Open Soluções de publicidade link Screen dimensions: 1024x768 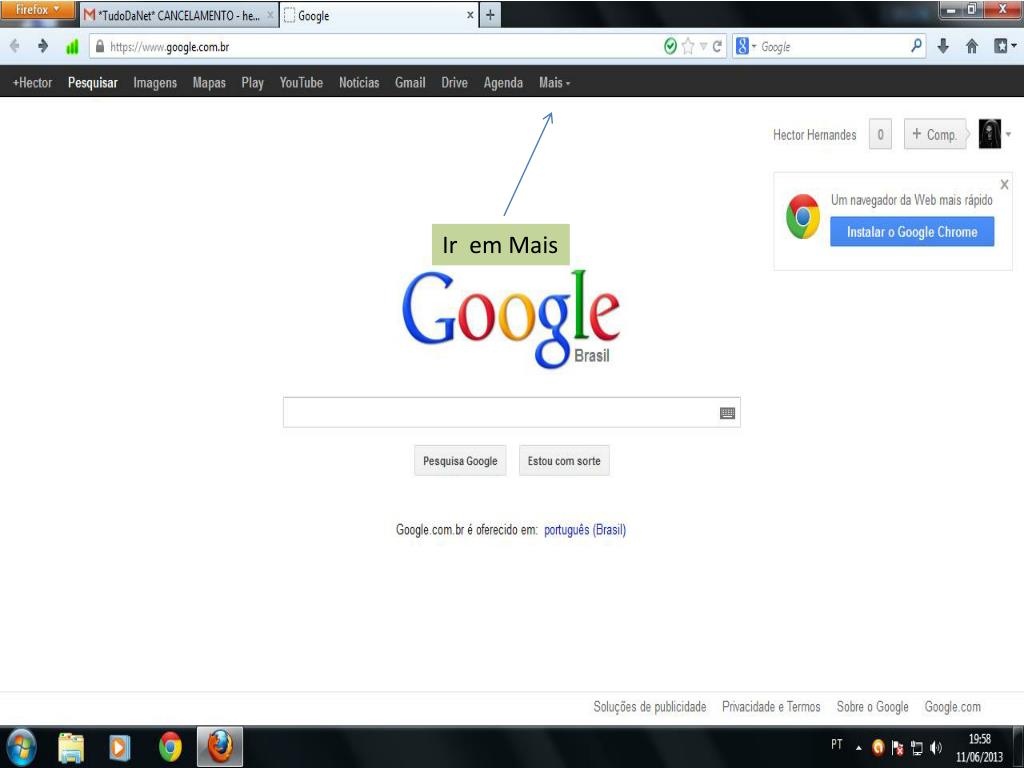point(650,707)
